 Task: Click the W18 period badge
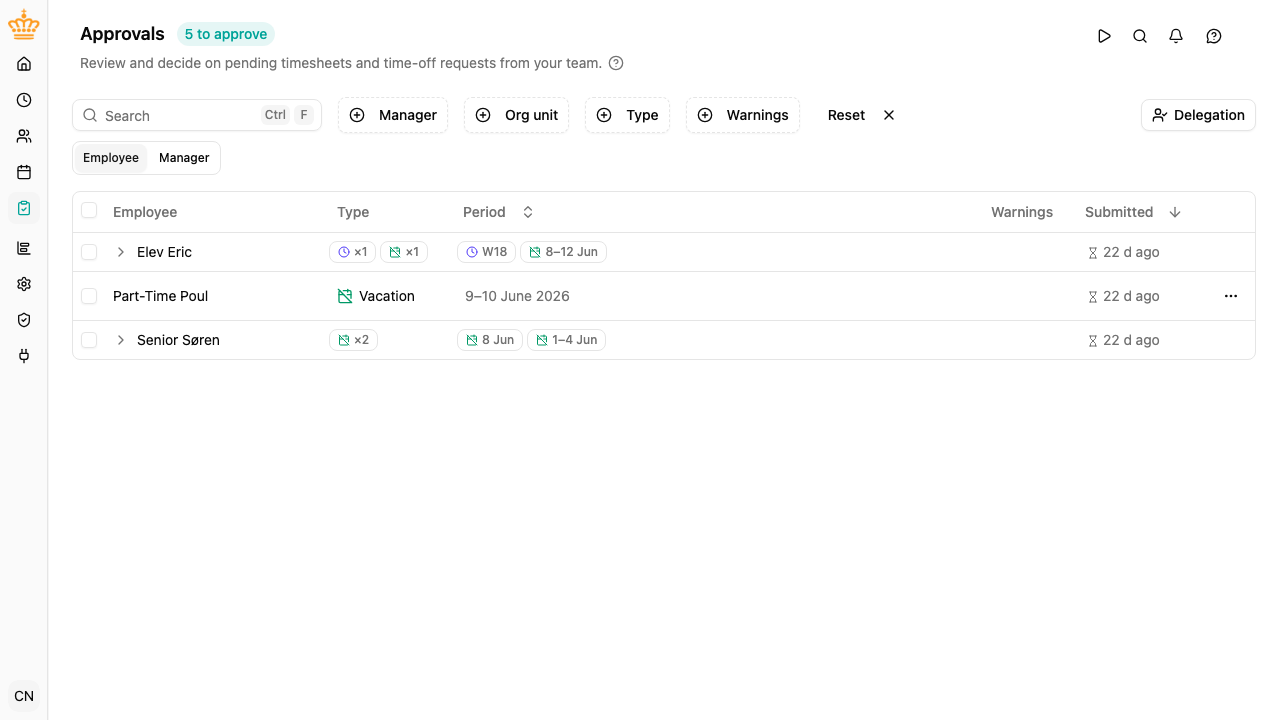(x=486, y=252)
